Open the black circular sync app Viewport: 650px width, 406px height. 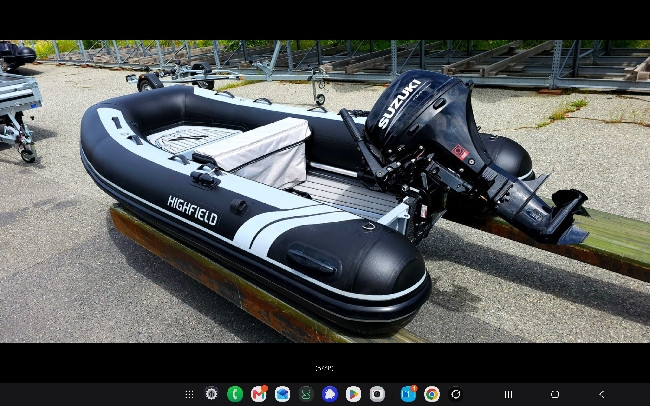[x=456, y=394]
